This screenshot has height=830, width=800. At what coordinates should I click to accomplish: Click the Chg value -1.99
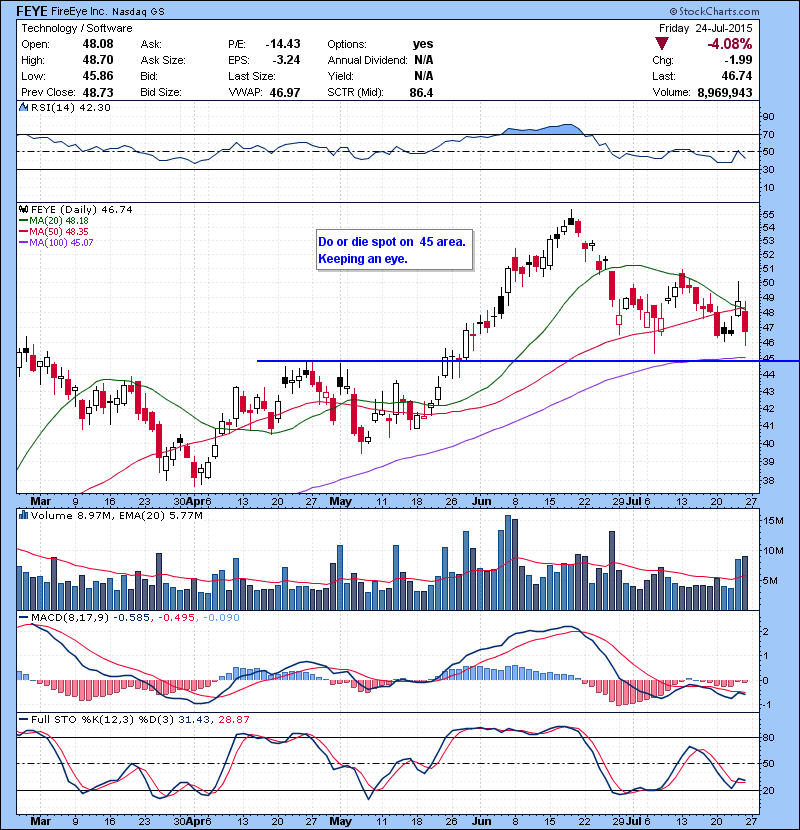point(739,60)
